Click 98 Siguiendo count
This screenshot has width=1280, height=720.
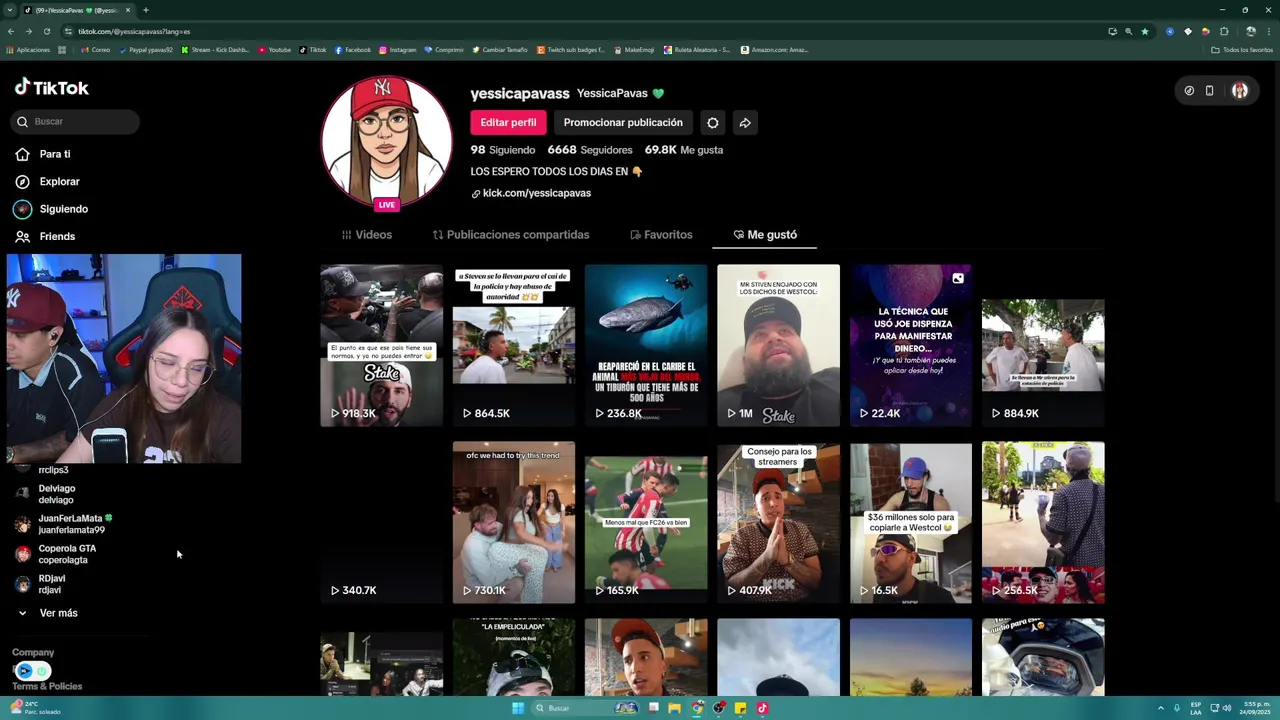[x=503, y=150]
